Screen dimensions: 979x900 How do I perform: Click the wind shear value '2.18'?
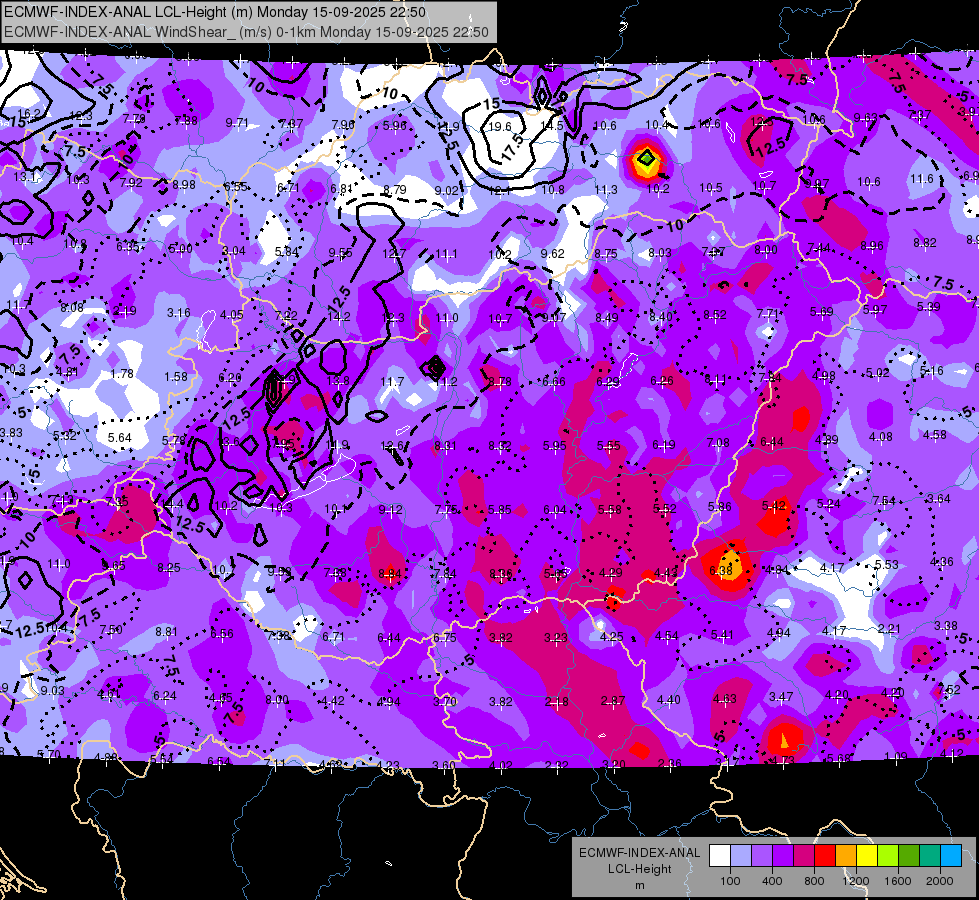point(556,701)
